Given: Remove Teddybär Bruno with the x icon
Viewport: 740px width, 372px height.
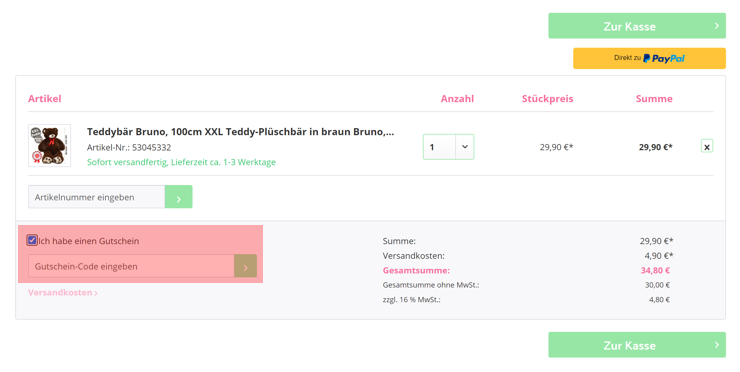Looking at the screenshot, I should [706, 147].
